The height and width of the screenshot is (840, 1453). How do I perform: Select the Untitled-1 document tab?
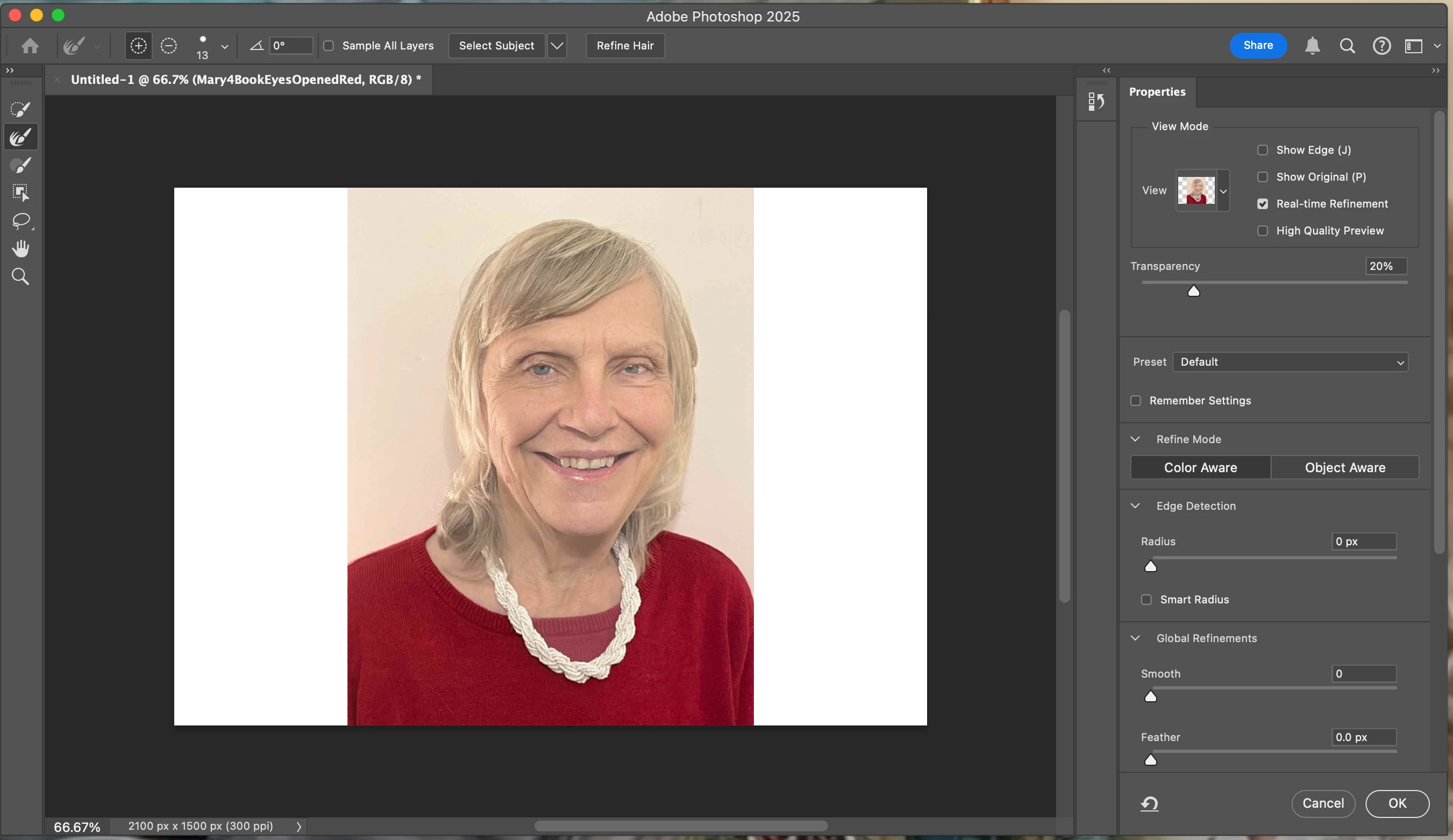tap(245, 80)
